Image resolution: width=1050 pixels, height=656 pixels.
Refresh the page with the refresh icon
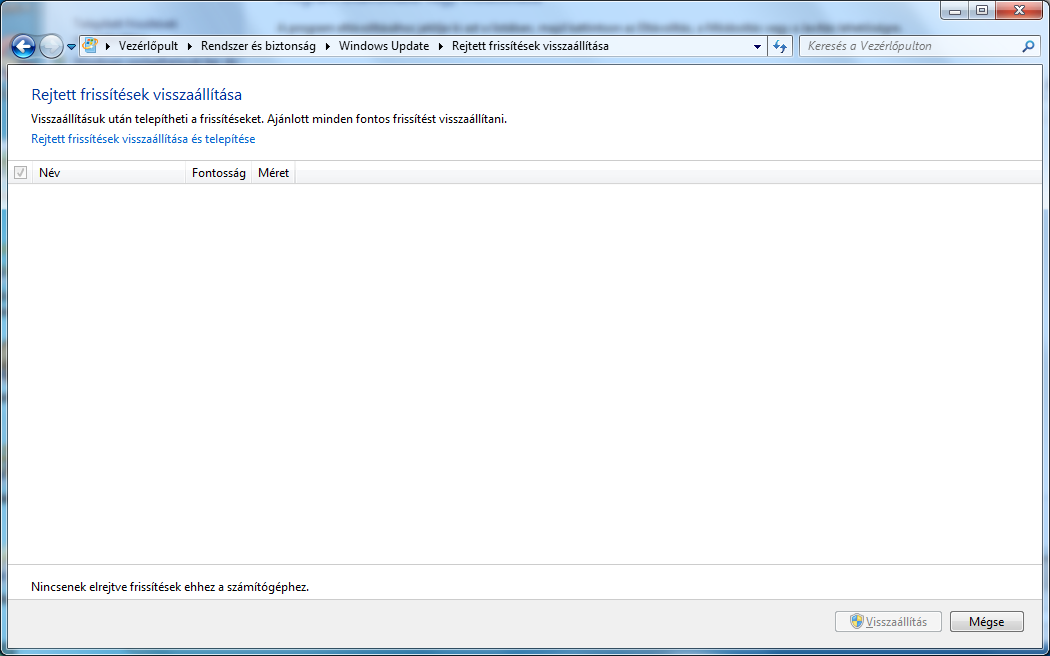click(x=779, y=46)
